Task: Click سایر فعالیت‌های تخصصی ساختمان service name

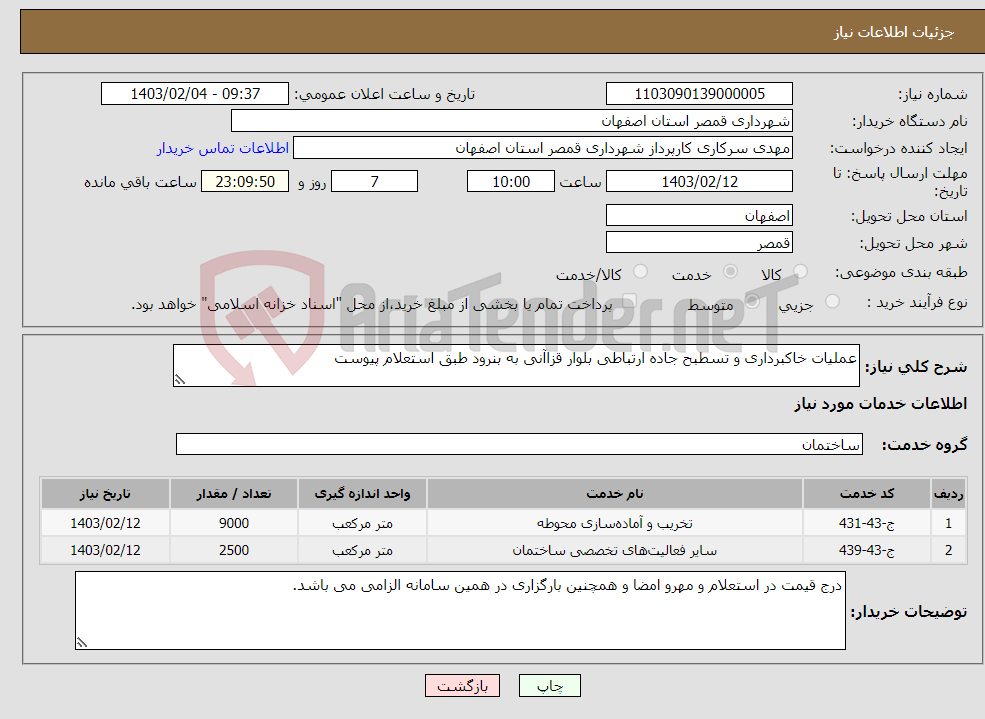Action: (x=614, y=551)
